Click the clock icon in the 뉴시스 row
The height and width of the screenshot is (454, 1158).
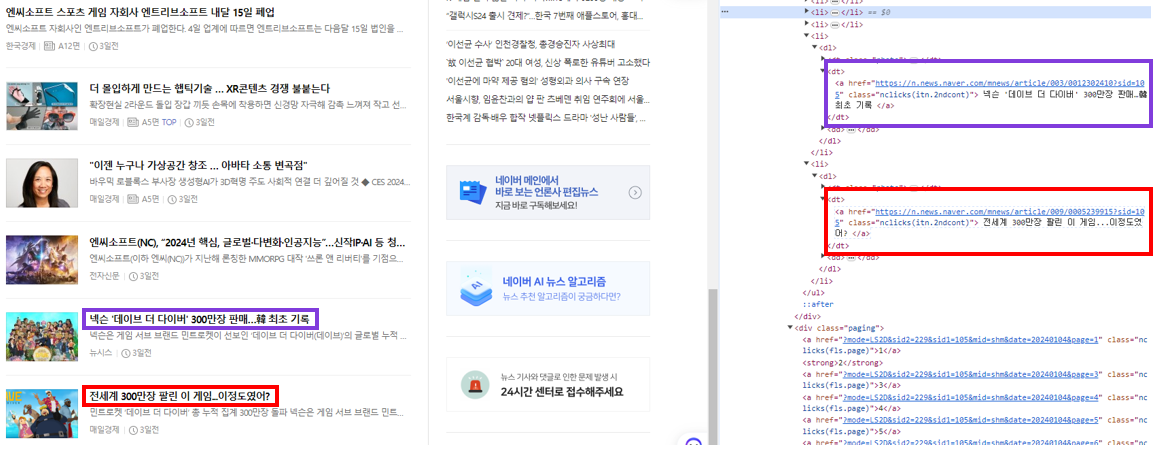tap(125, 353)
